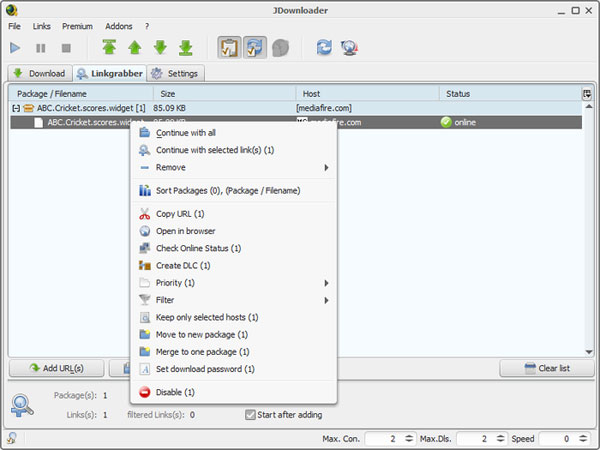Toggle the Start after adding checkbox
The image size is (600, 450).
point(251,414)
